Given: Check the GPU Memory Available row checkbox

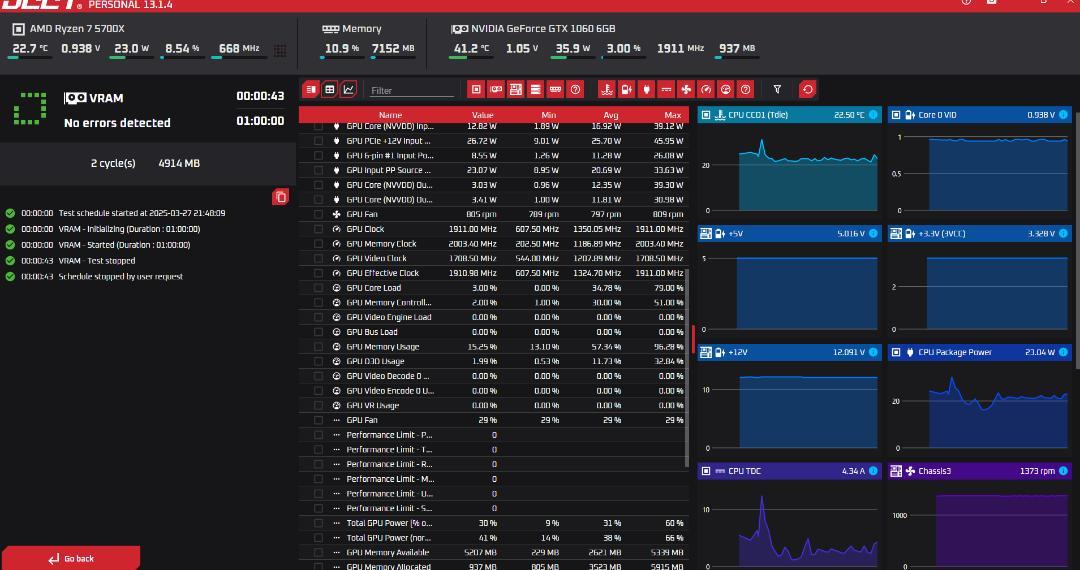Looking at the screenshot, I should (x=318, y=552).
